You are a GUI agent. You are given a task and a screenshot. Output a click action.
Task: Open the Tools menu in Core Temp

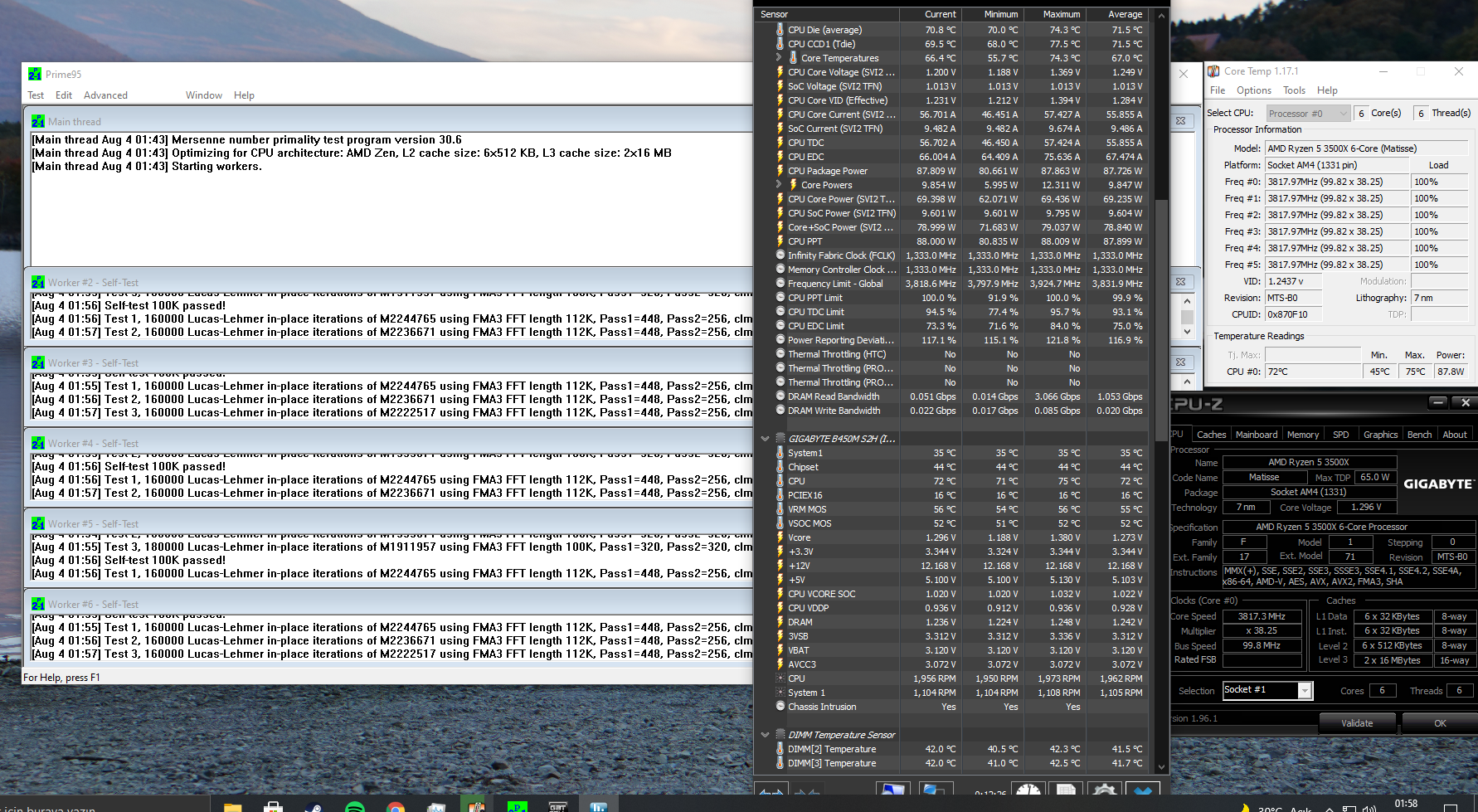1294,90
